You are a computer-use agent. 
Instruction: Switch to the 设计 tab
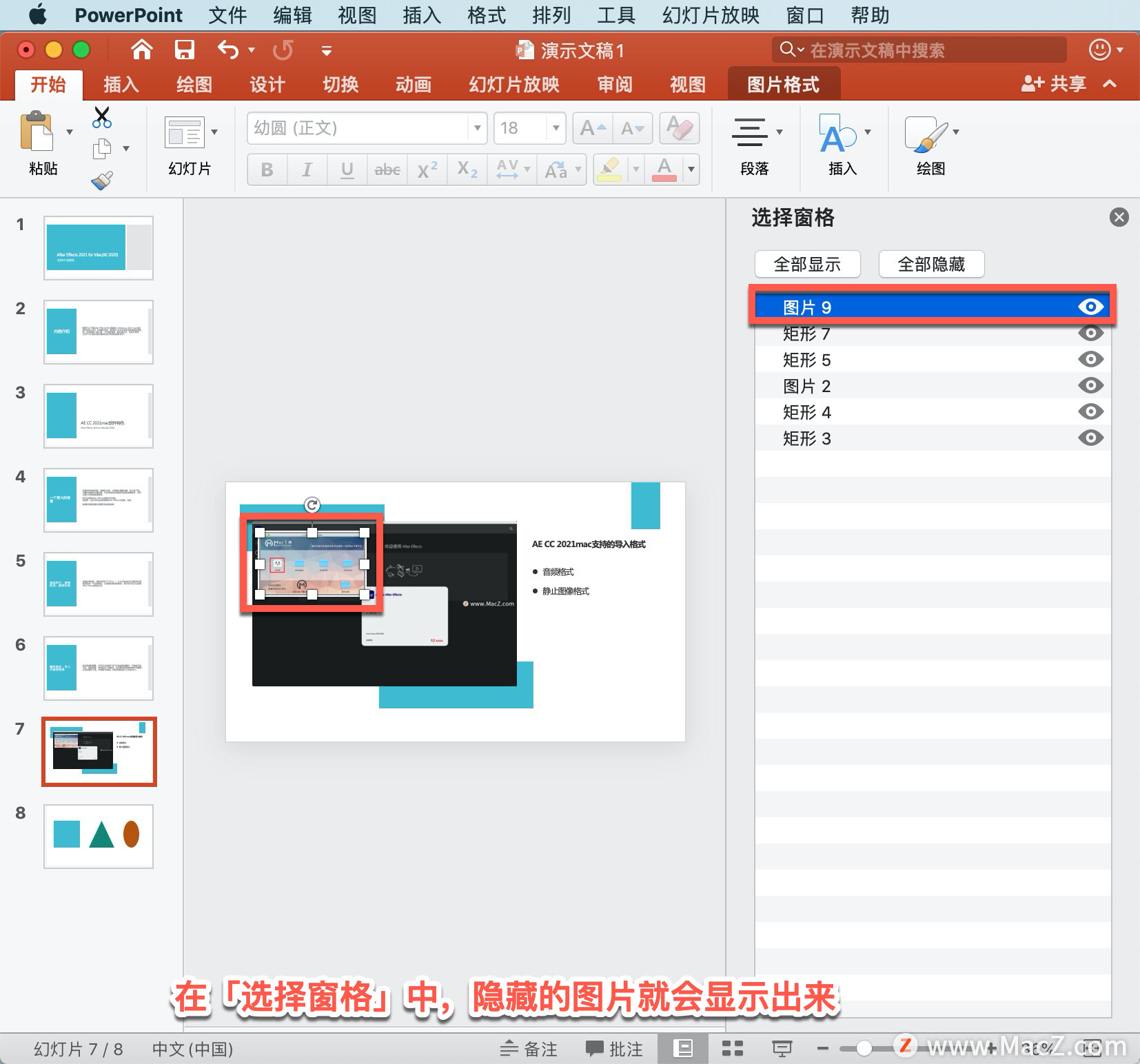point(267,85)
